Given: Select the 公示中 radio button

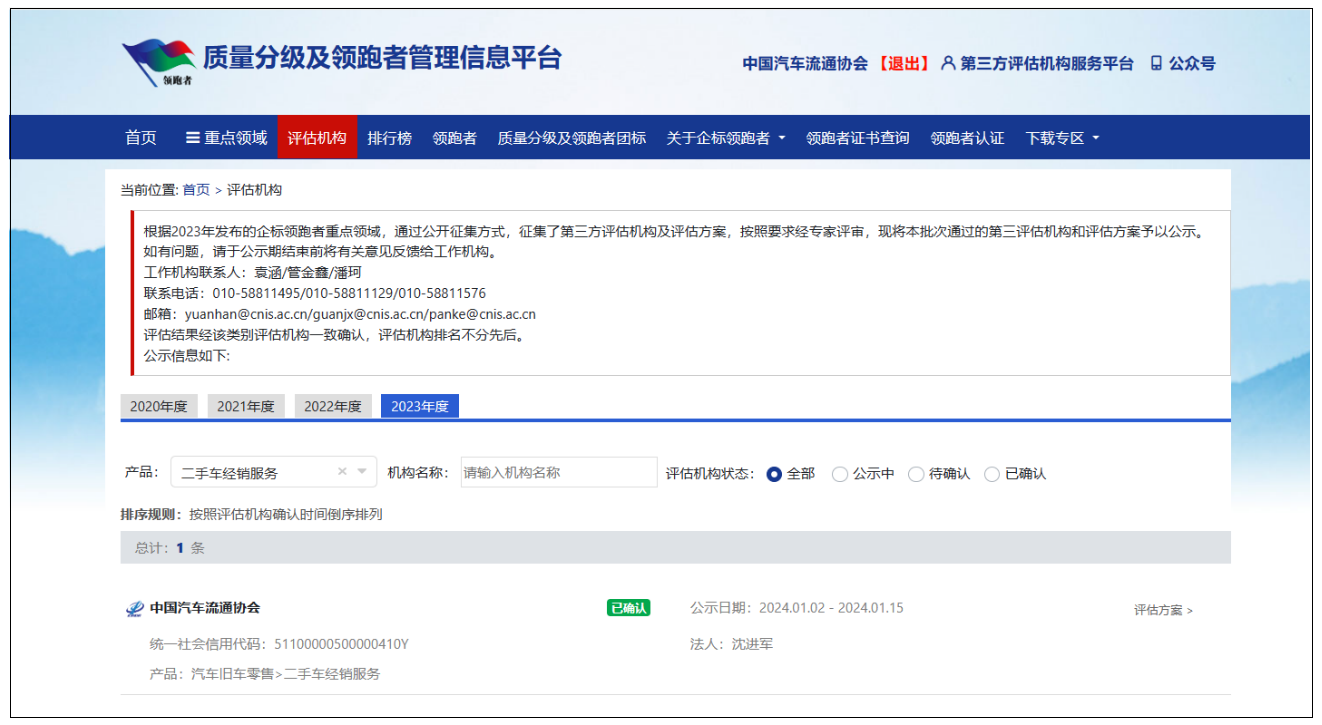Looking at the screenshot, I should click(x=840, y=474).
